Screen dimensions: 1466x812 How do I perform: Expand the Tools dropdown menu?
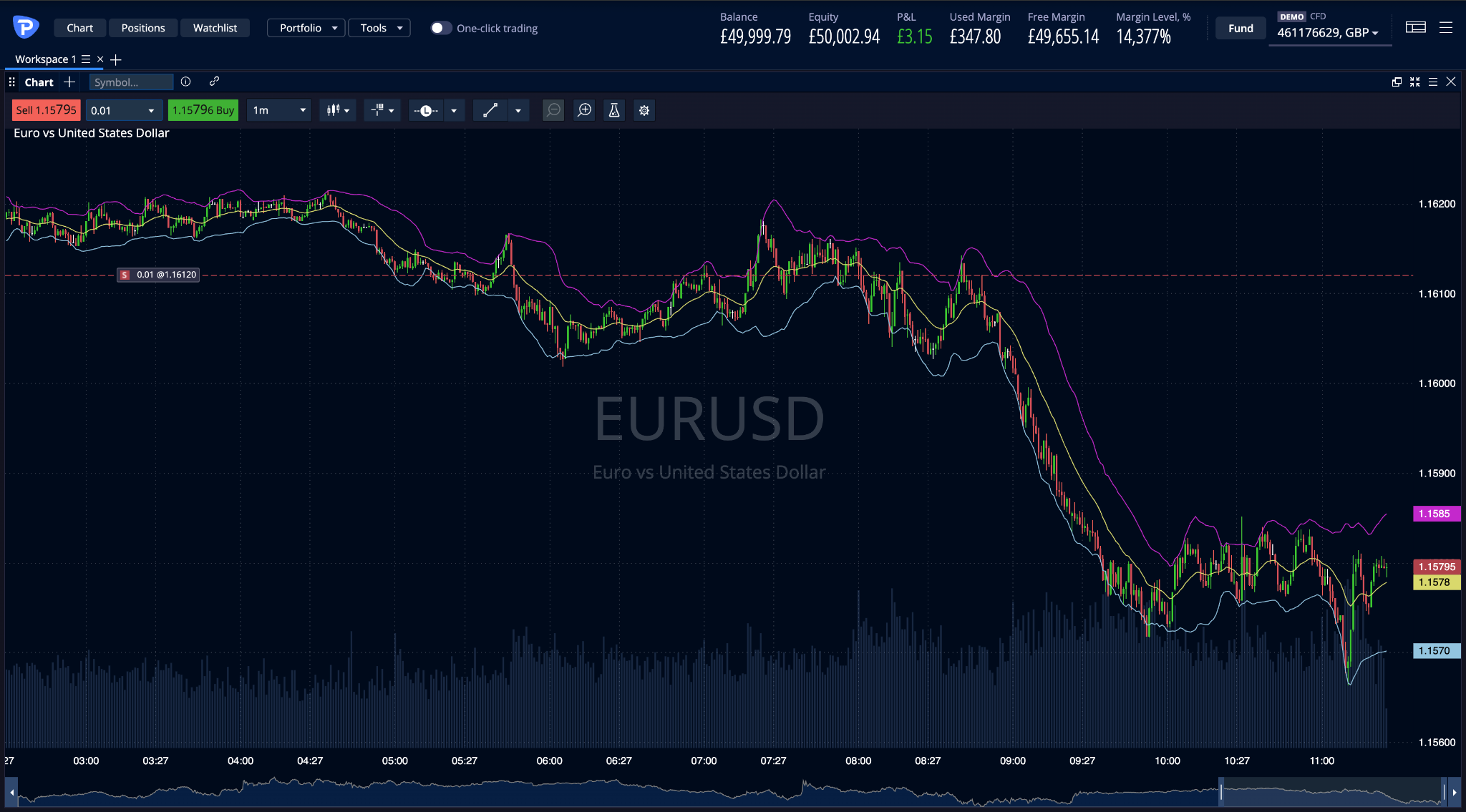[379, 28]
